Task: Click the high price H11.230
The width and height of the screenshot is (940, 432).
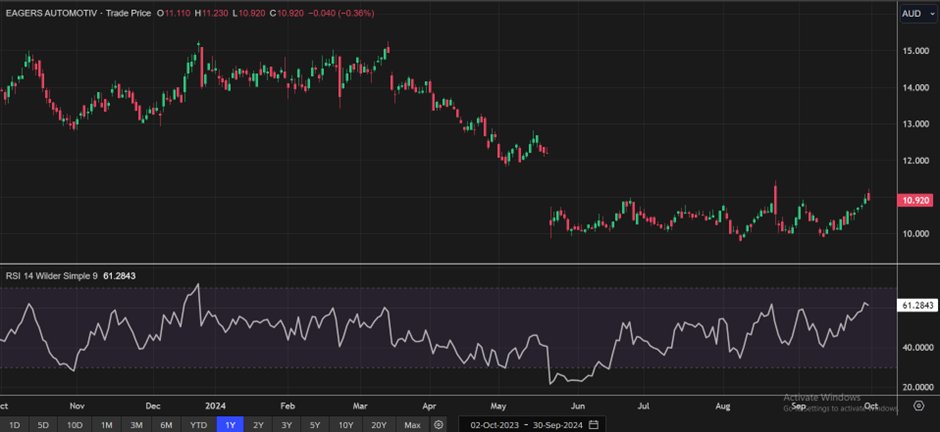Action: [211, 13]
